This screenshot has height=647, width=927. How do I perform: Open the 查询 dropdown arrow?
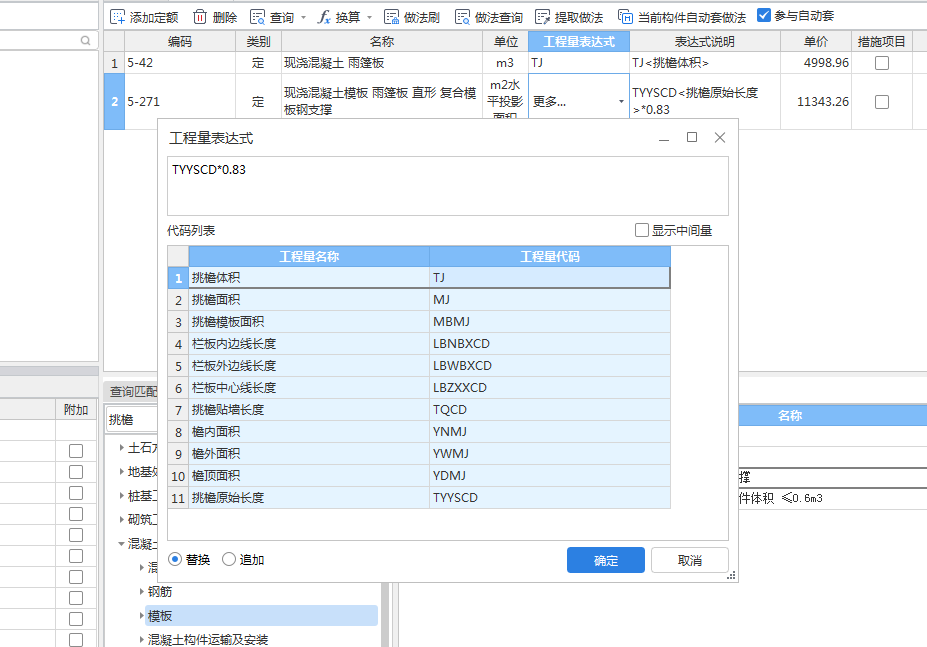click(x=303, y=18)
